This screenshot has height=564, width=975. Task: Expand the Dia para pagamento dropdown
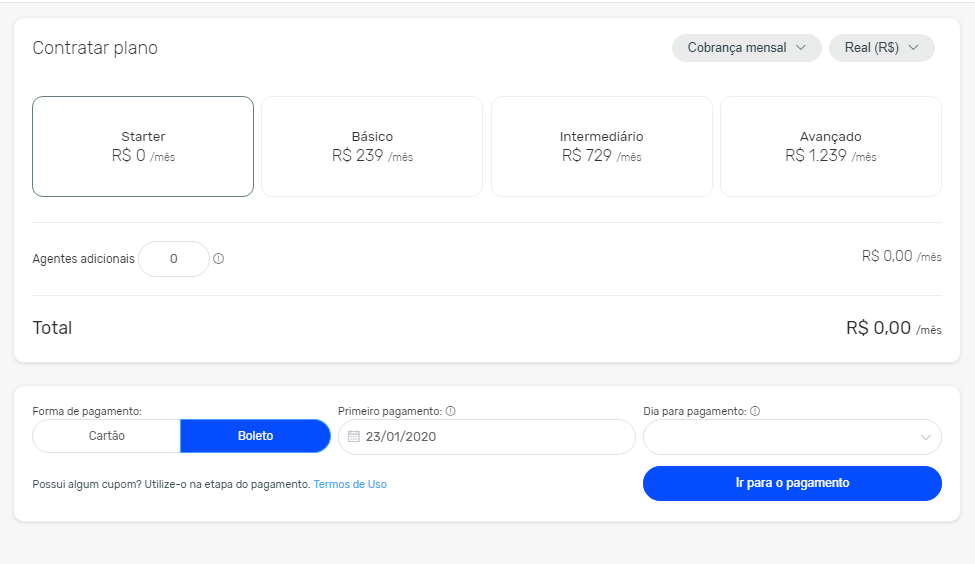coord(792,437)
